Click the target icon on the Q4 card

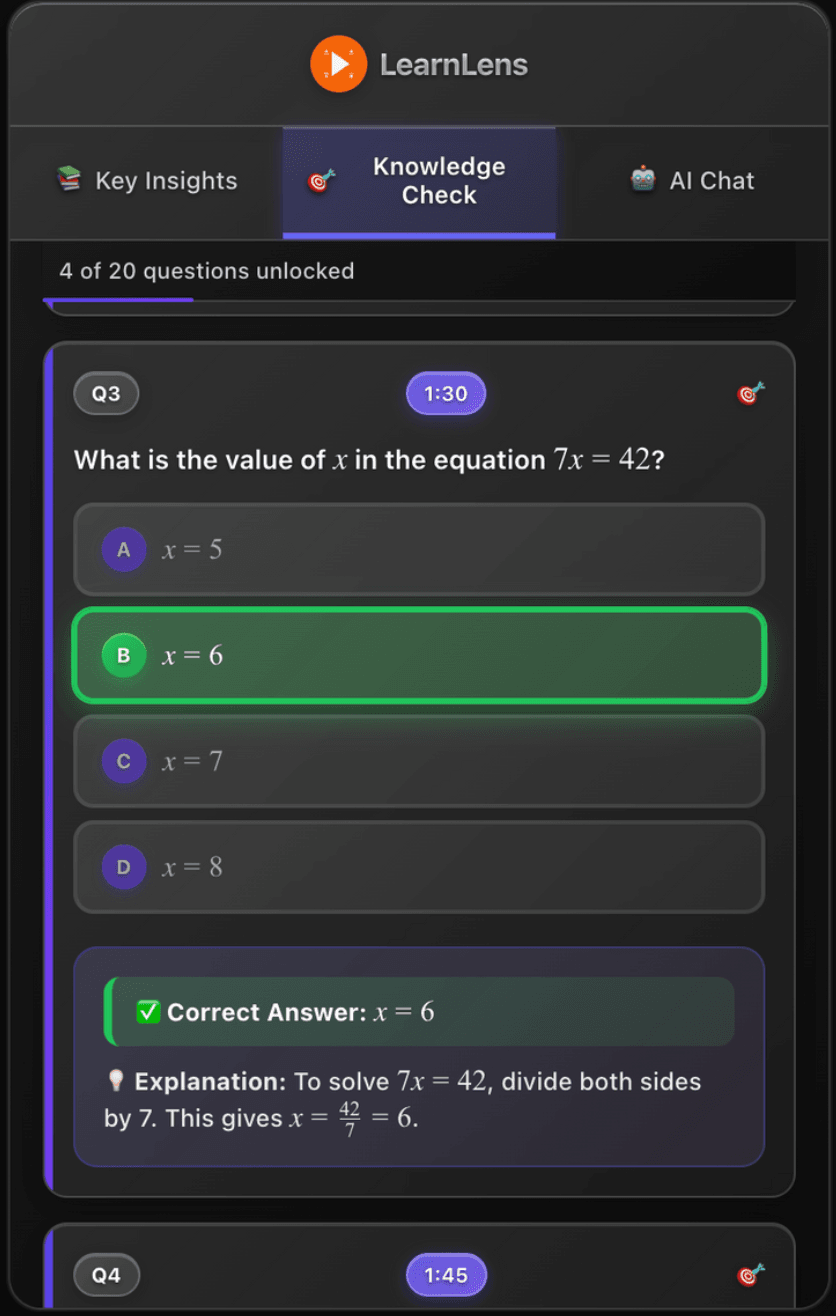click(x=750, y=1275)
